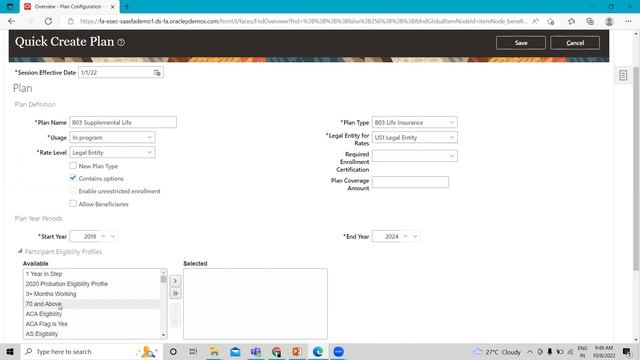
Task: Open Microsoft Teams from taskbar
Action: click(256, 351)
